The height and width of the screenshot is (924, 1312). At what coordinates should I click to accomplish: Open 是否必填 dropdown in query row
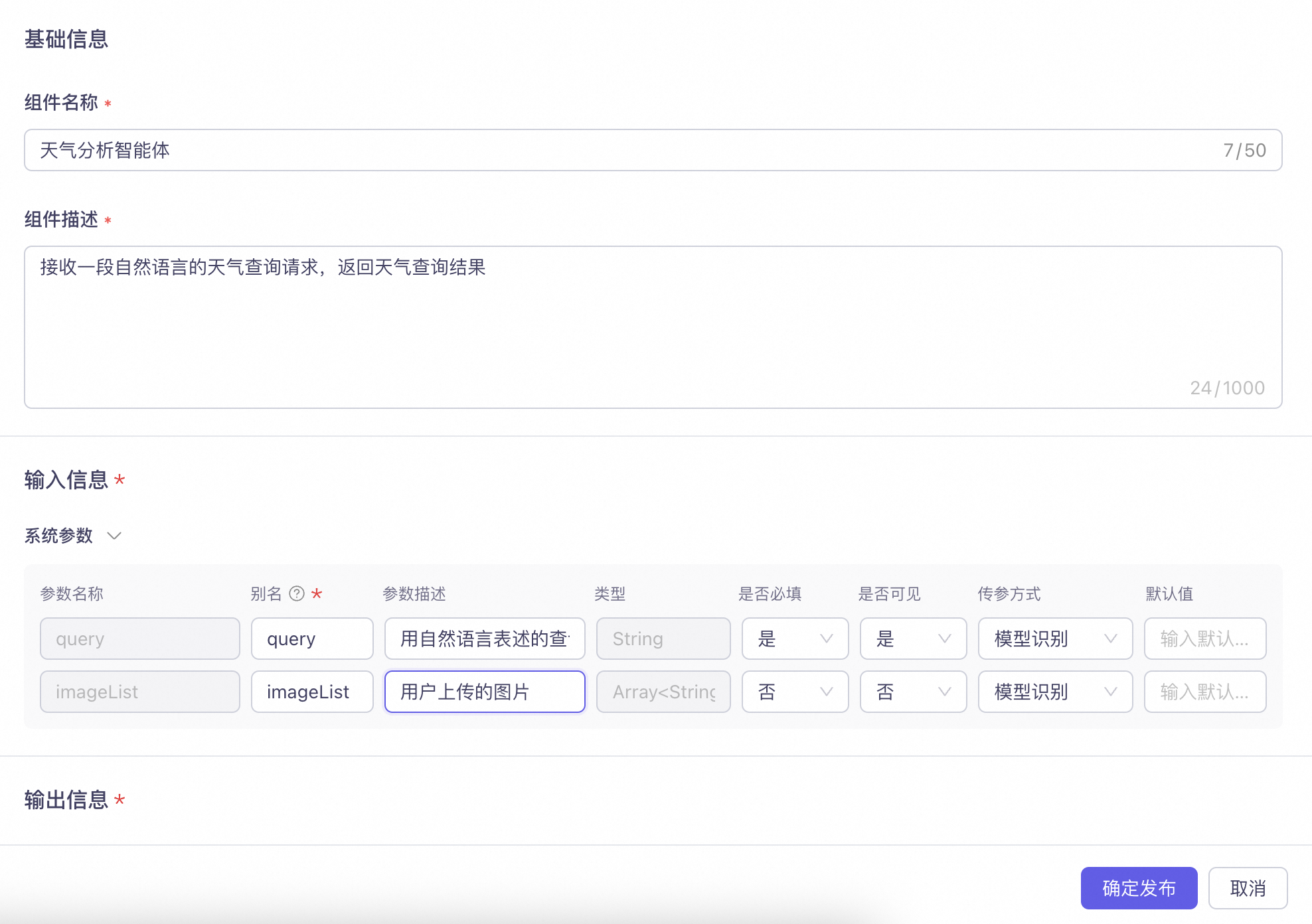[795, 639]
